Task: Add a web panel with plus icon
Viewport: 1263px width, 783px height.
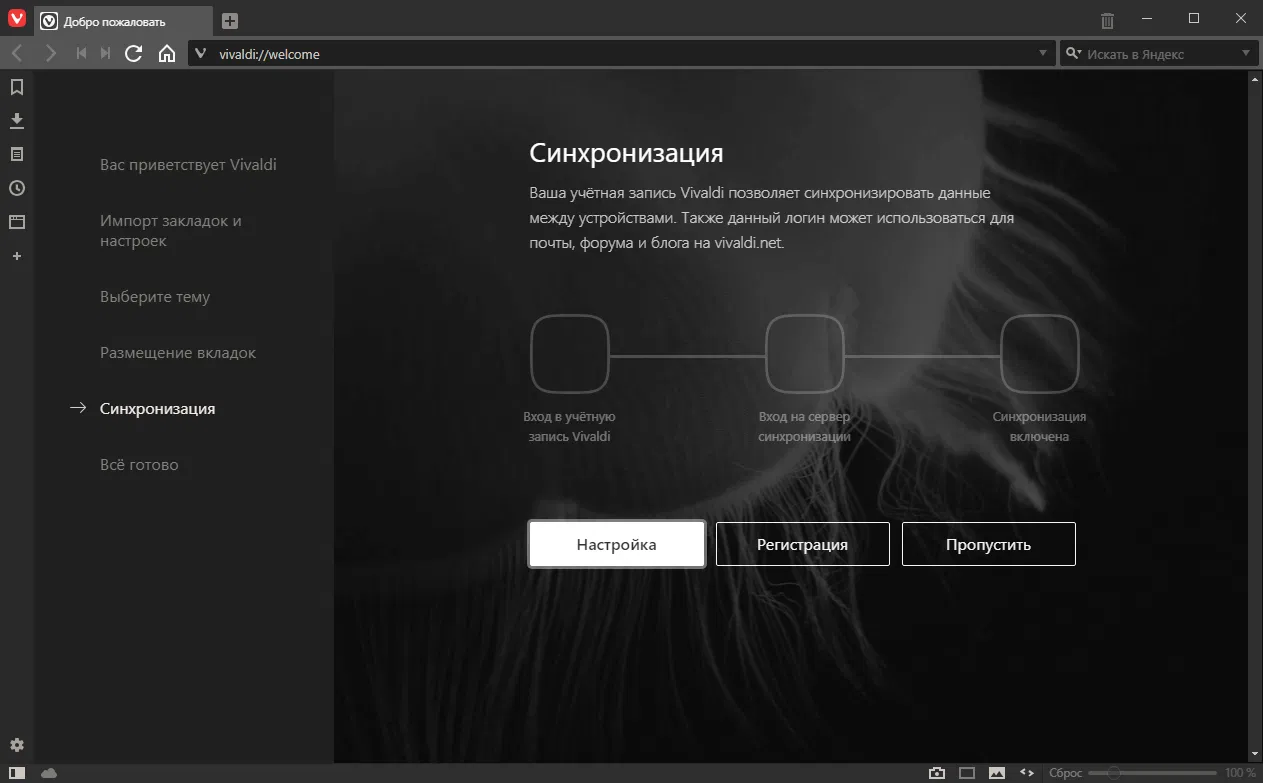Action: tap(17, 256)
